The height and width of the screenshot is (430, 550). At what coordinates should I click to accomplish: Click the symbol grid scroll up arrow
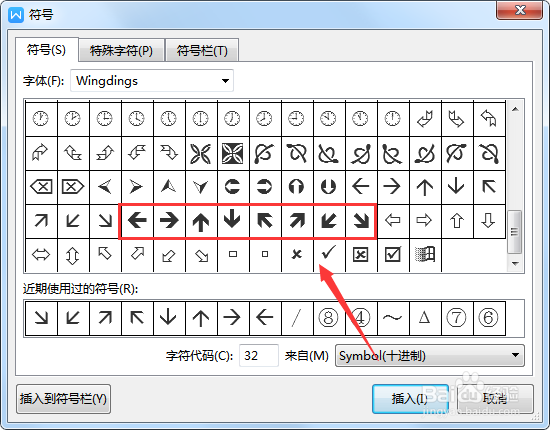pyautogui.click(x=515, y=109)
